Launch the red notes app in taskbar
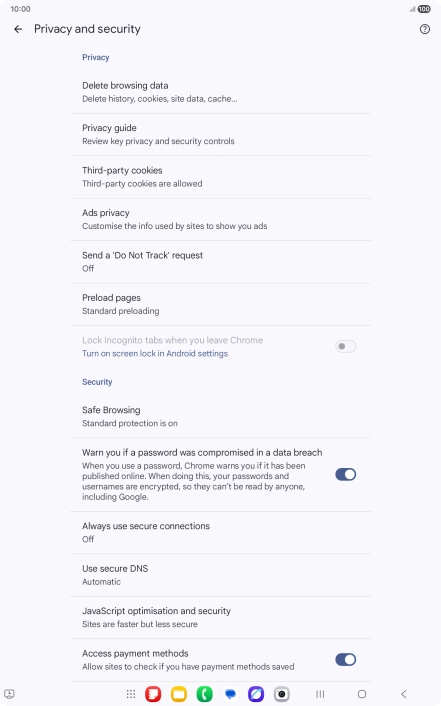441x706 pixels. (x=153, y=694)
